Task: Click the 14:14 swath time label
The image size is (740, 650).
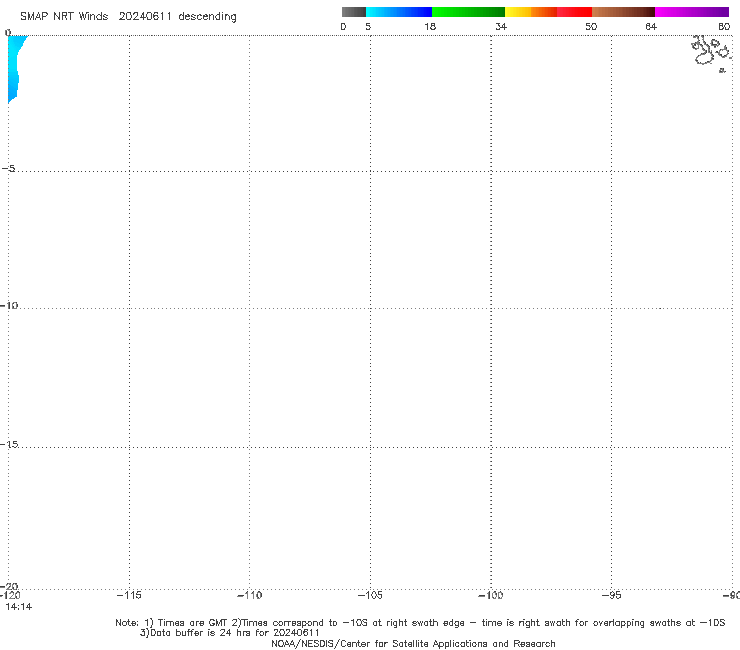Action: point(19,607)
